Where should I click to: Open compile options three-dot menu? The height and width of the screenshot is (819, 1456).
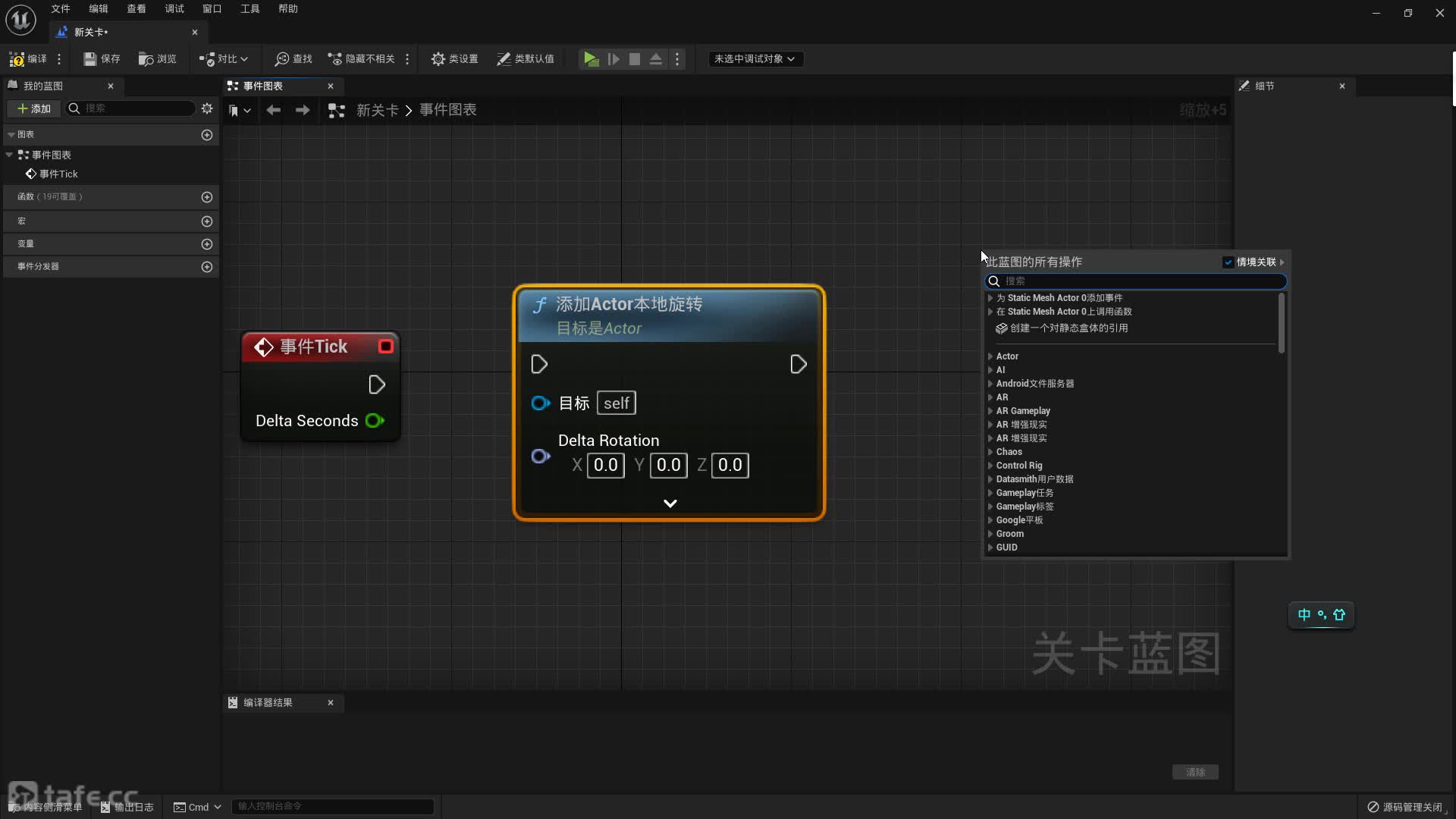59,58
